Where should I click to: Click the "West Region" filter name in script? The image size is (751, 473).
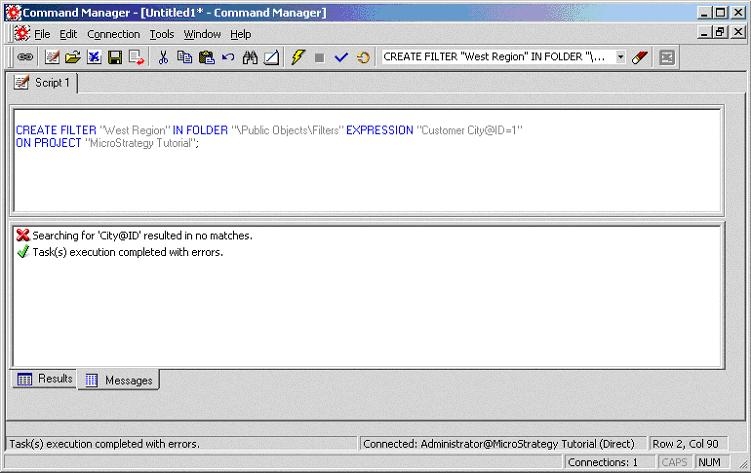(135, 130)
